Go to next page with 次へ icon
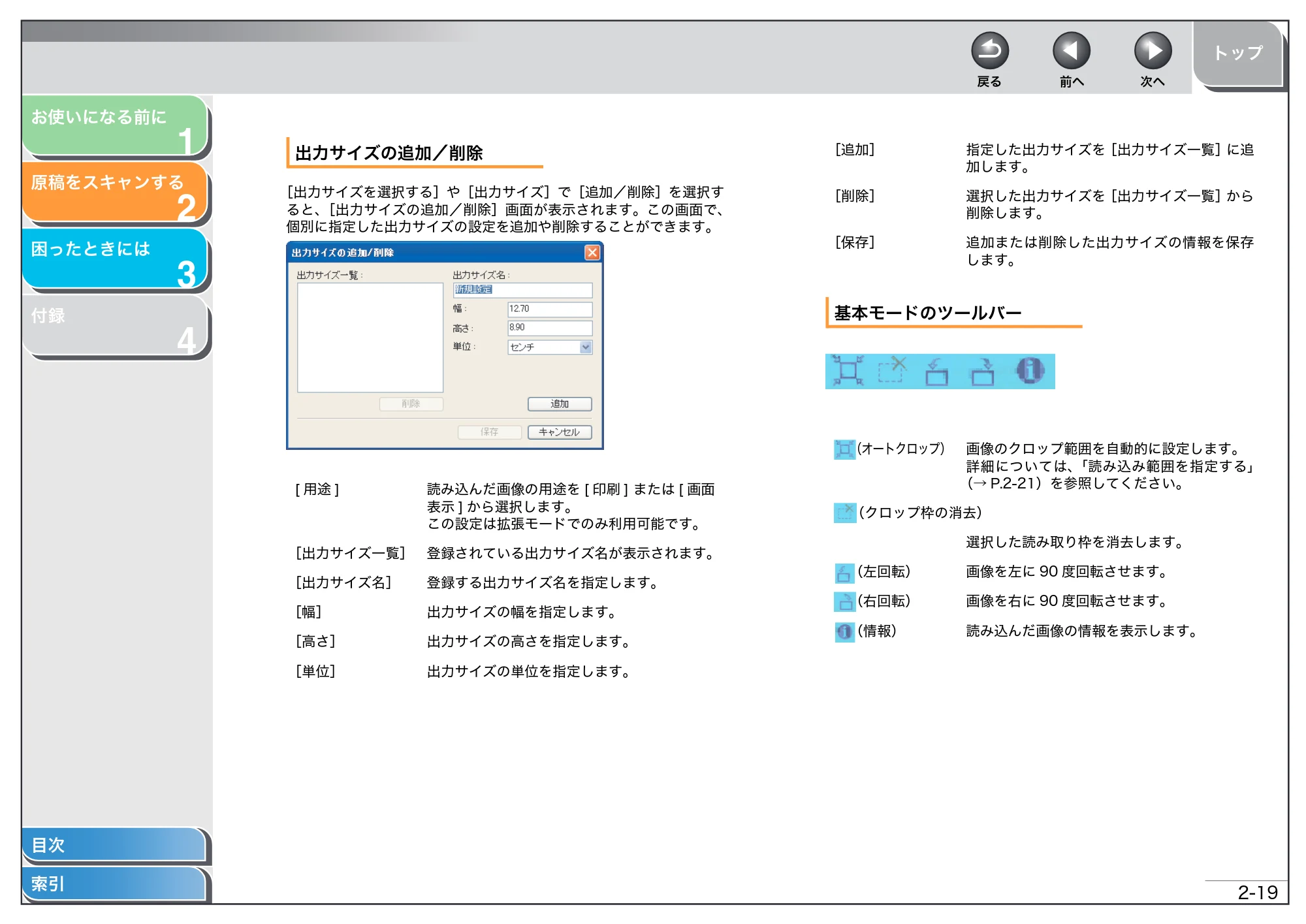 (x=1153, y=50)
